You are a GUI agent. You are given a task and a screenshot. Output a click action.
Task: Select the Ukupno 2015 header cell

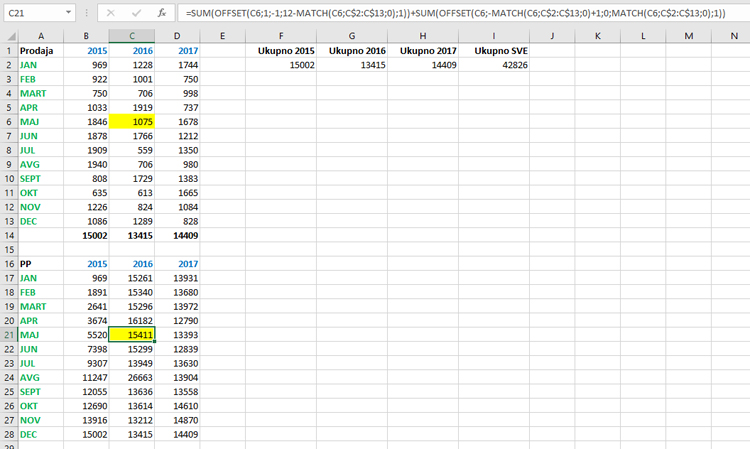281,50
